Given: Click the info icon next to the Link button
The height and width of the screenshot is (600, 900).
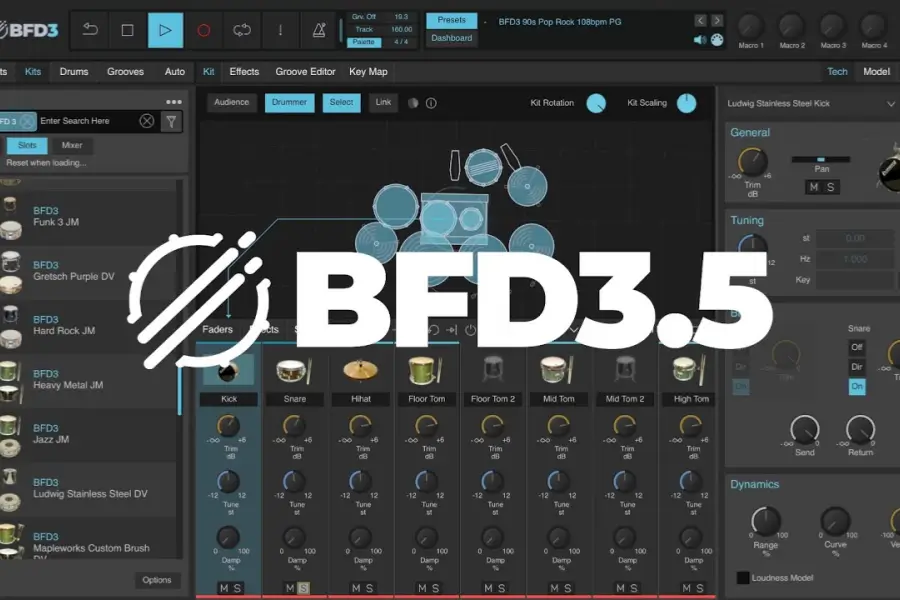Looking at the screenshot, I should [431, 102].
